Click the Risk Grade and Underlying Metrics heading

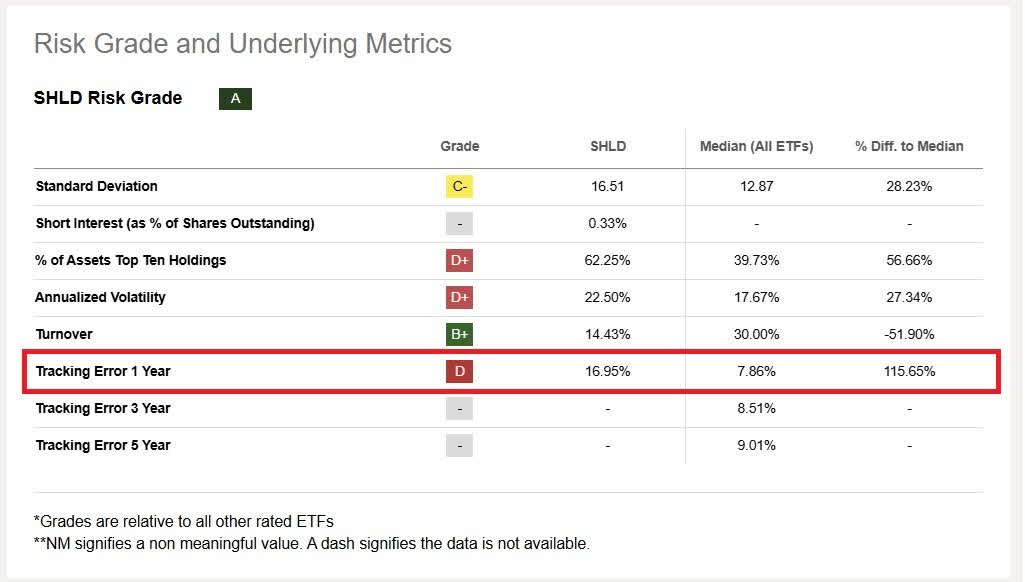(242, 44)
